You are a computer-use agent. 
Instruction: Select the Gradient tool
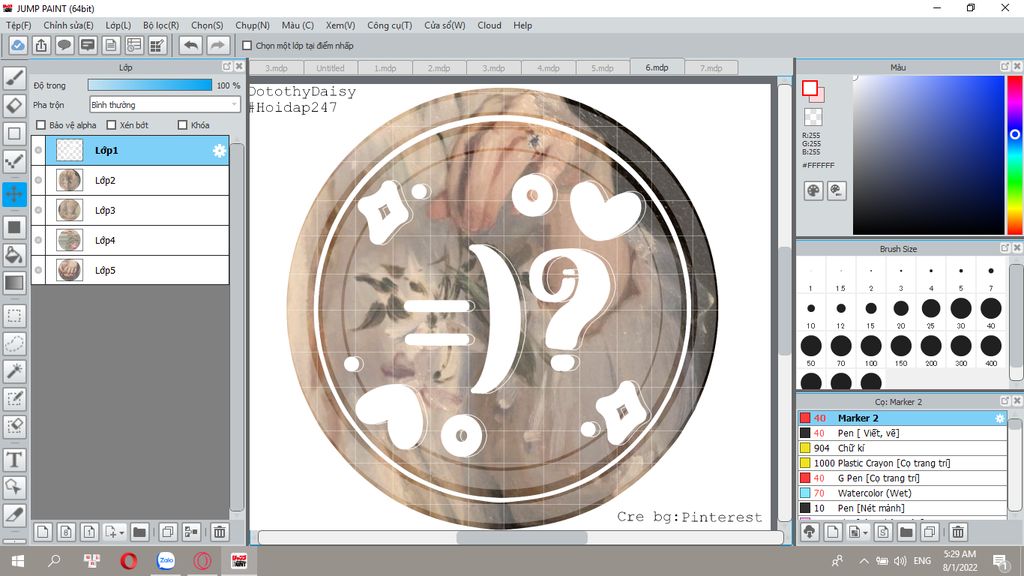point(14,283)
